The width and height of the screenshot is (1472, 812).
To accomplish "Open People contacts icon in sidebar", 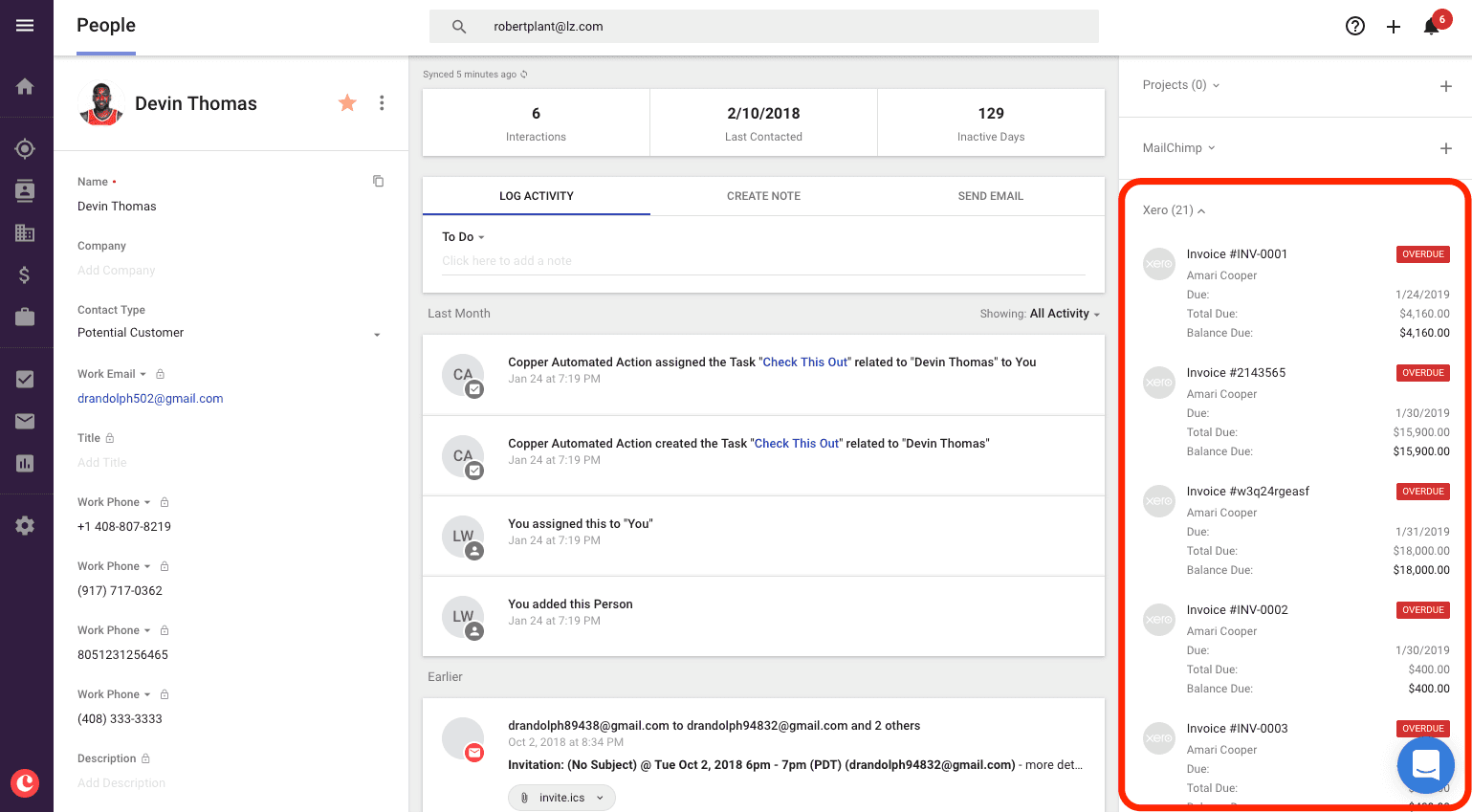I will (x=25, y=190).
